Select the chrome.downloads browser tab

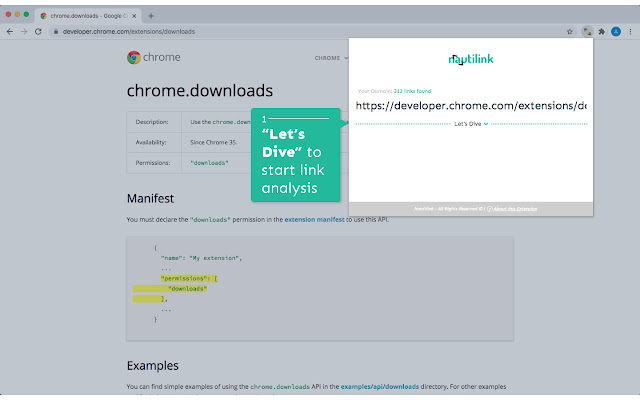coord(88,16)
